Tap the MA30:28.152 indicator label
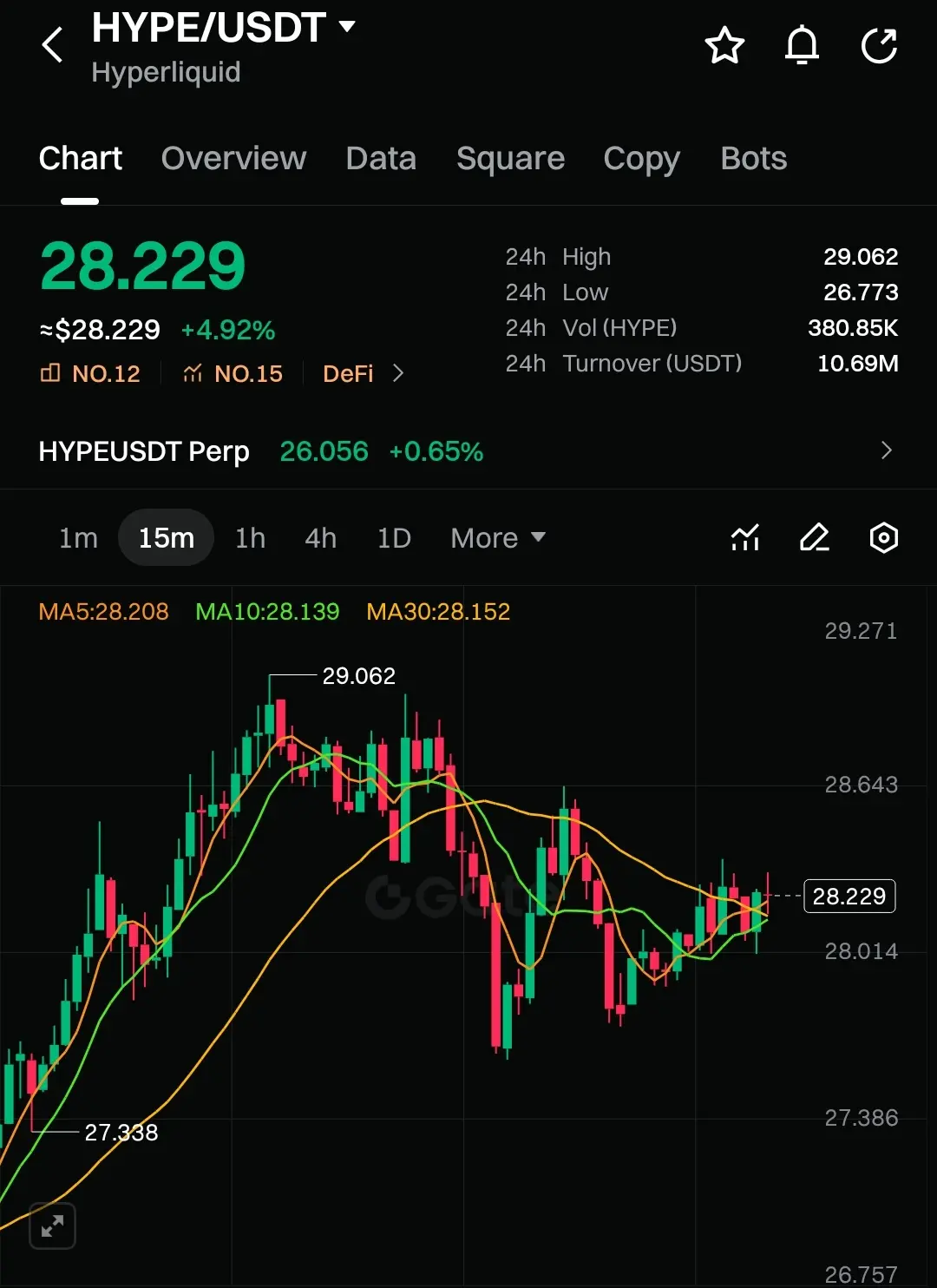This screenshot has width=937, height=1288. [438, 612]
